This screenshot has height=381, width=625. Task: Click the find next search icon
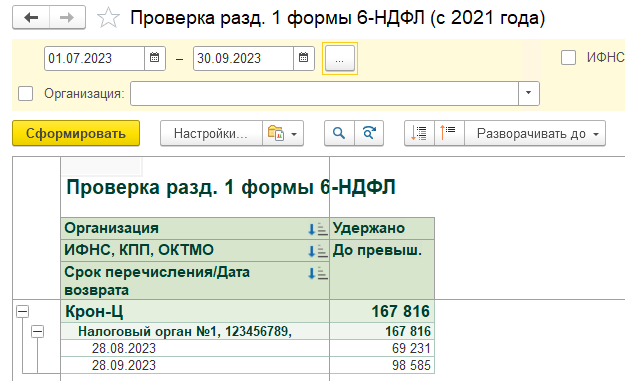click(x=369, y=133)
